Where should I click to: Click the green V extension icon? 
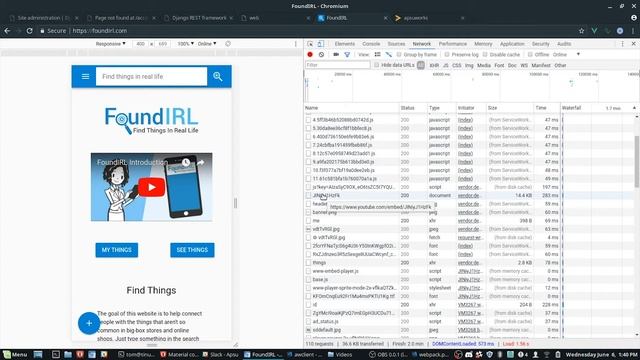[x=594, y=31]
